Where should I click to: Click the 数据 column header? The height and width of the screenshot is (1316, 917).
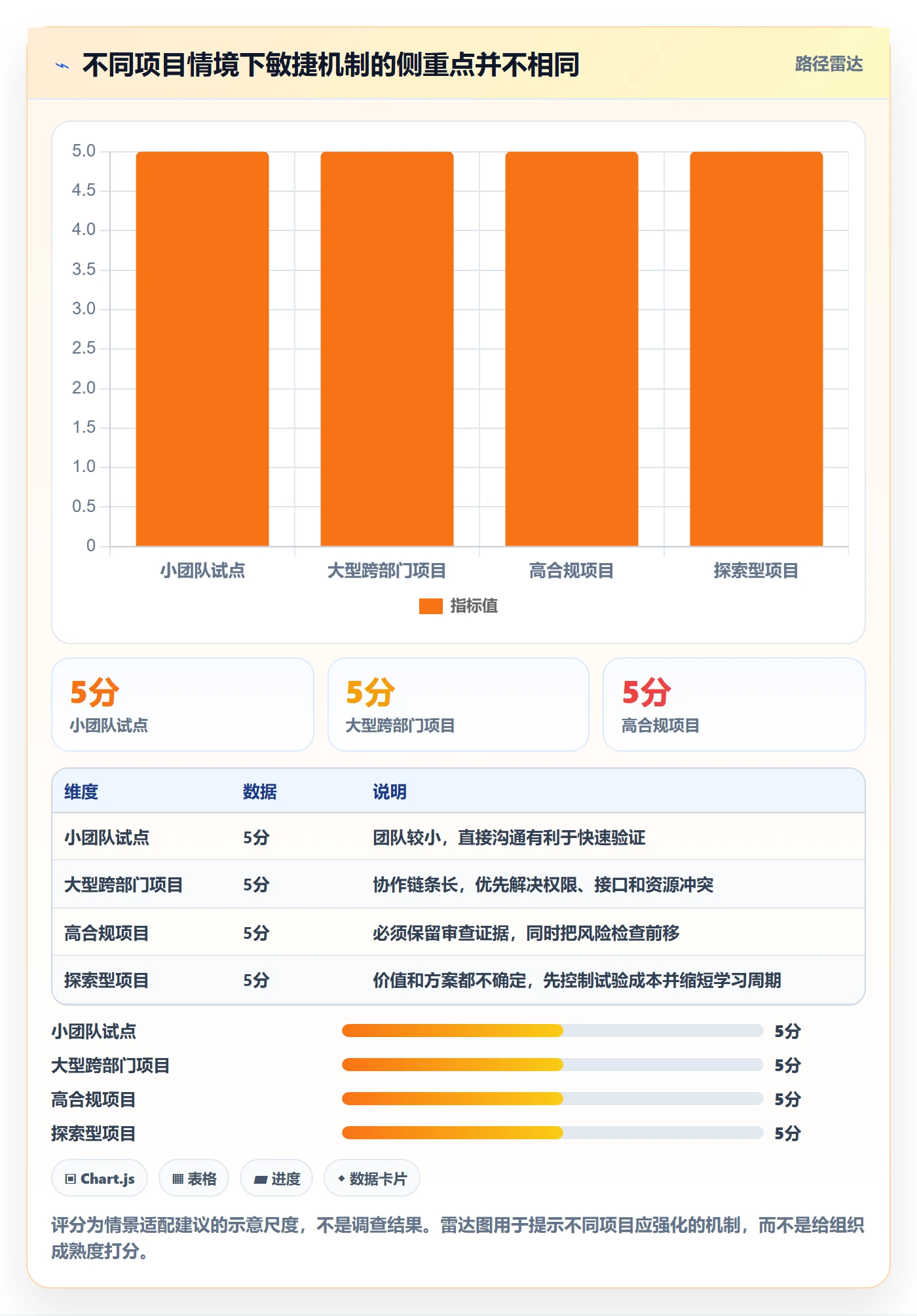pos(260,792)
